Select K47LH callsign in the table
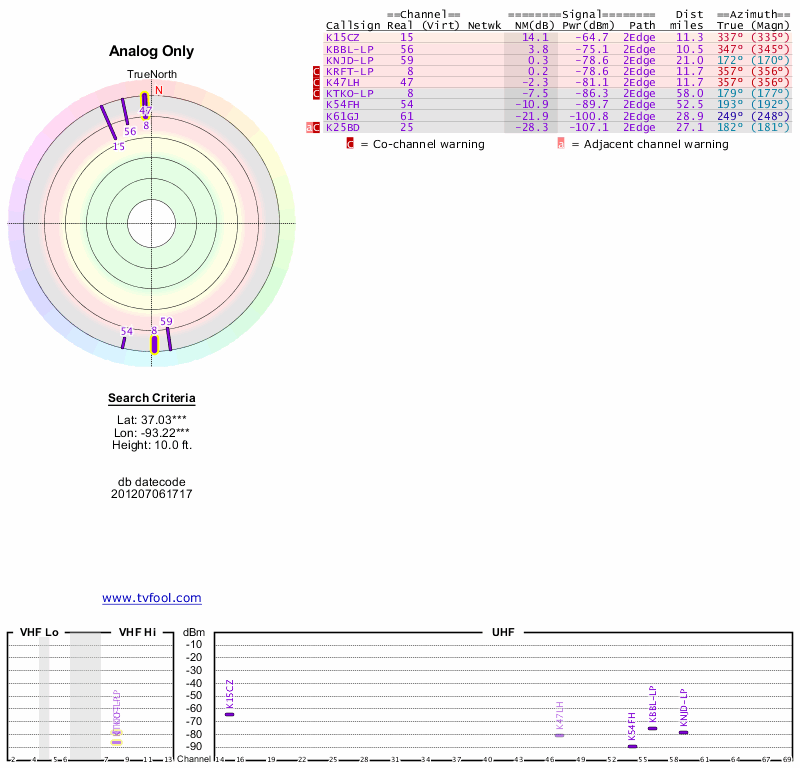 pyautogui.click(x=342, y=83)
